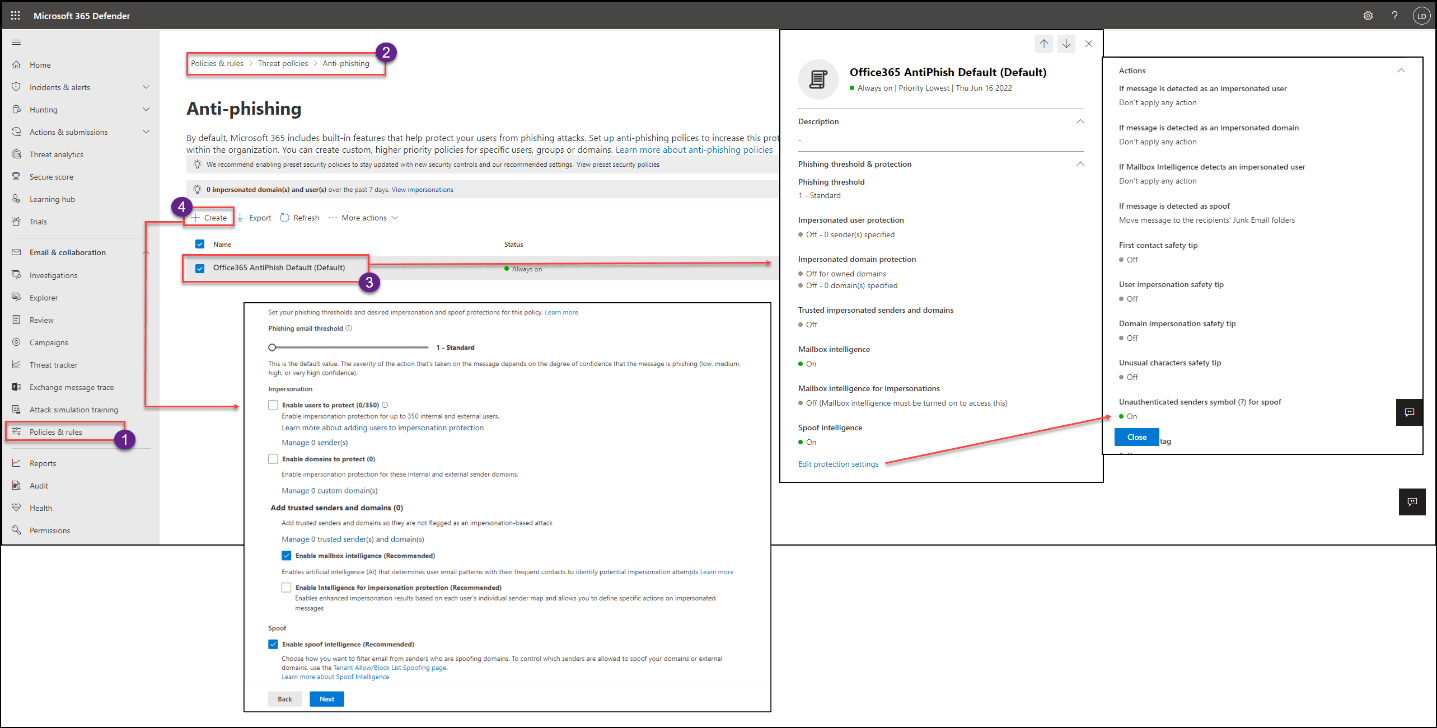Uncheck Enable spoof intelligence

pyautogui.click(x=273, y=644)
